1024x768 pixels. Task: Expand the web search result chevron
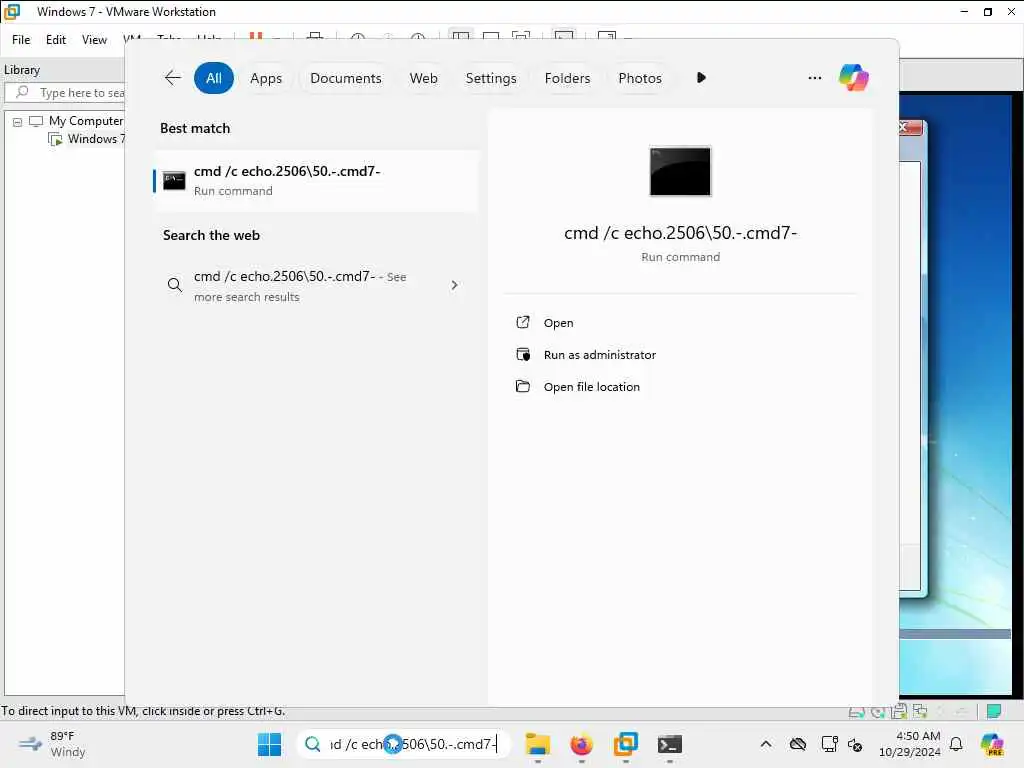point(455,285)
